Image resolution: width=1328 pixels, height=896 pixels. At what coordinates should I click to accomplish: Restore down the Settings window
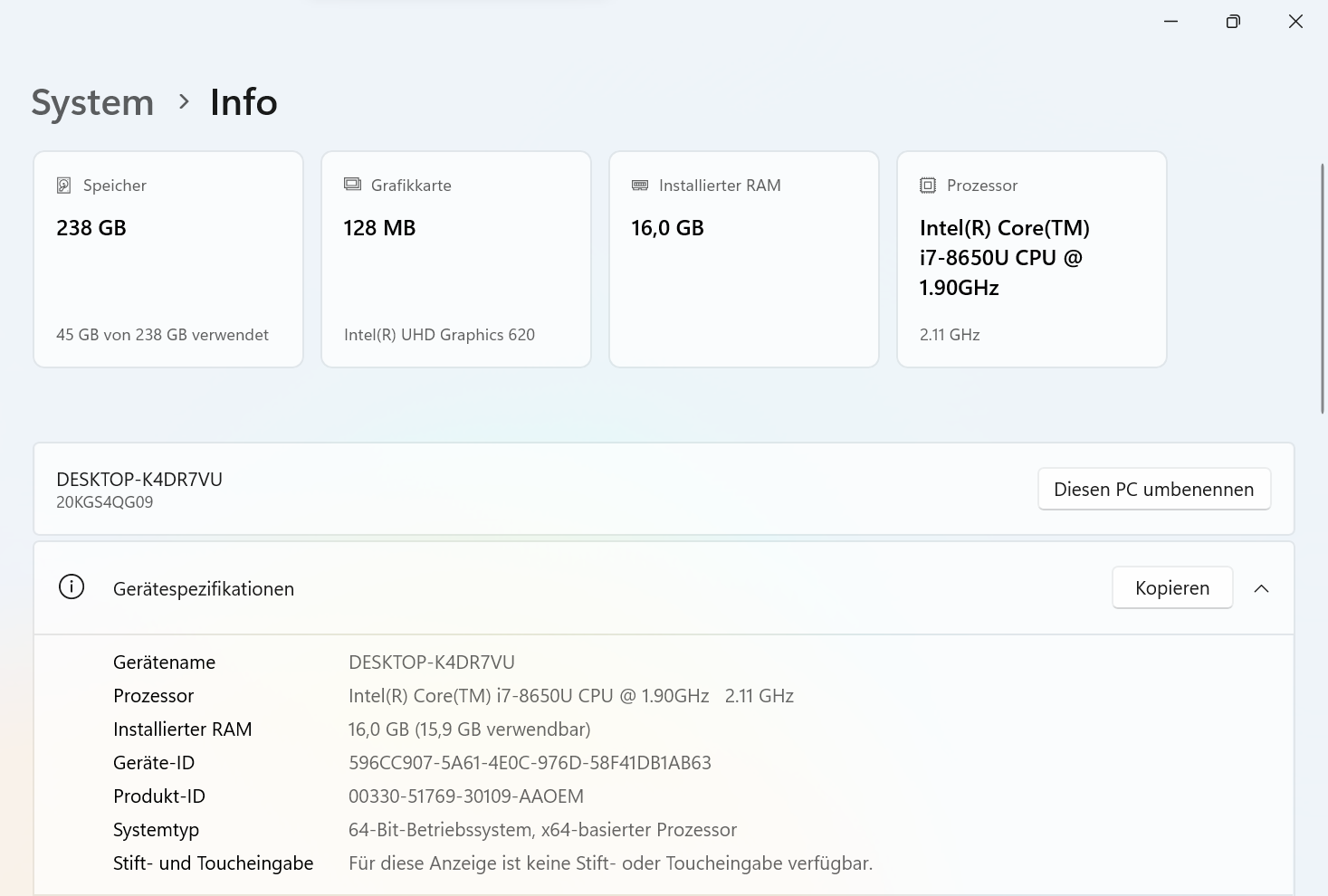1233,21
